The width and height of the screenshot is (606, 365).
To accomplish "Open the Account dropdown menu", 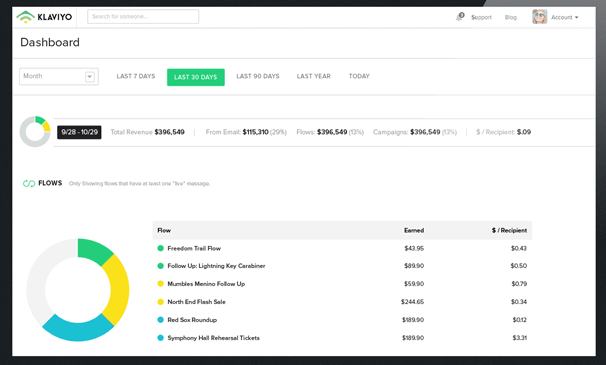I will [x=565, y=17].
